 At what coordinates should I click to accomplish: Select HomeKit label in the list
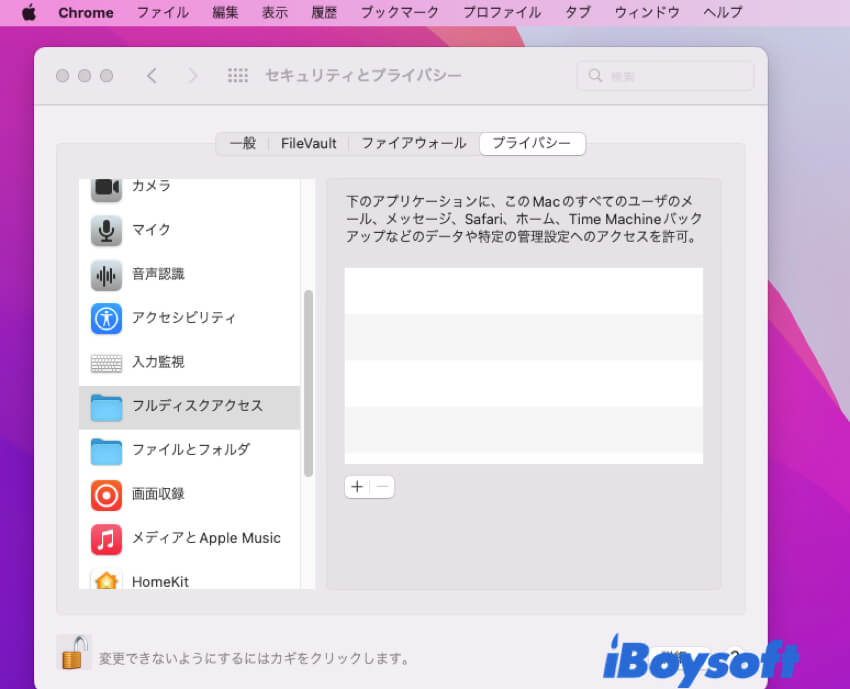point(160,582)
